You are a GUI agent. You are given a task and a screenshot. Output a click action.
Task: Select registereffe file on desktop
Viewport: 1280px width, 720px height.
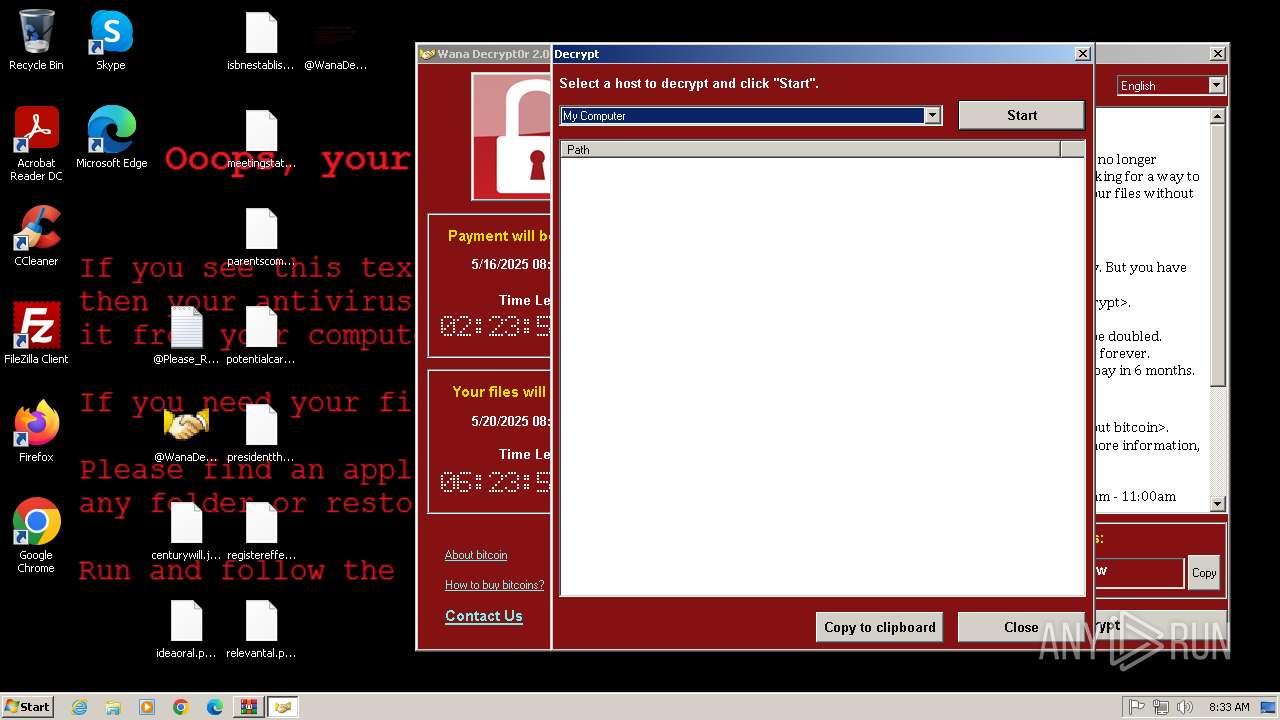pyautogui.click(x=261, y=531)
